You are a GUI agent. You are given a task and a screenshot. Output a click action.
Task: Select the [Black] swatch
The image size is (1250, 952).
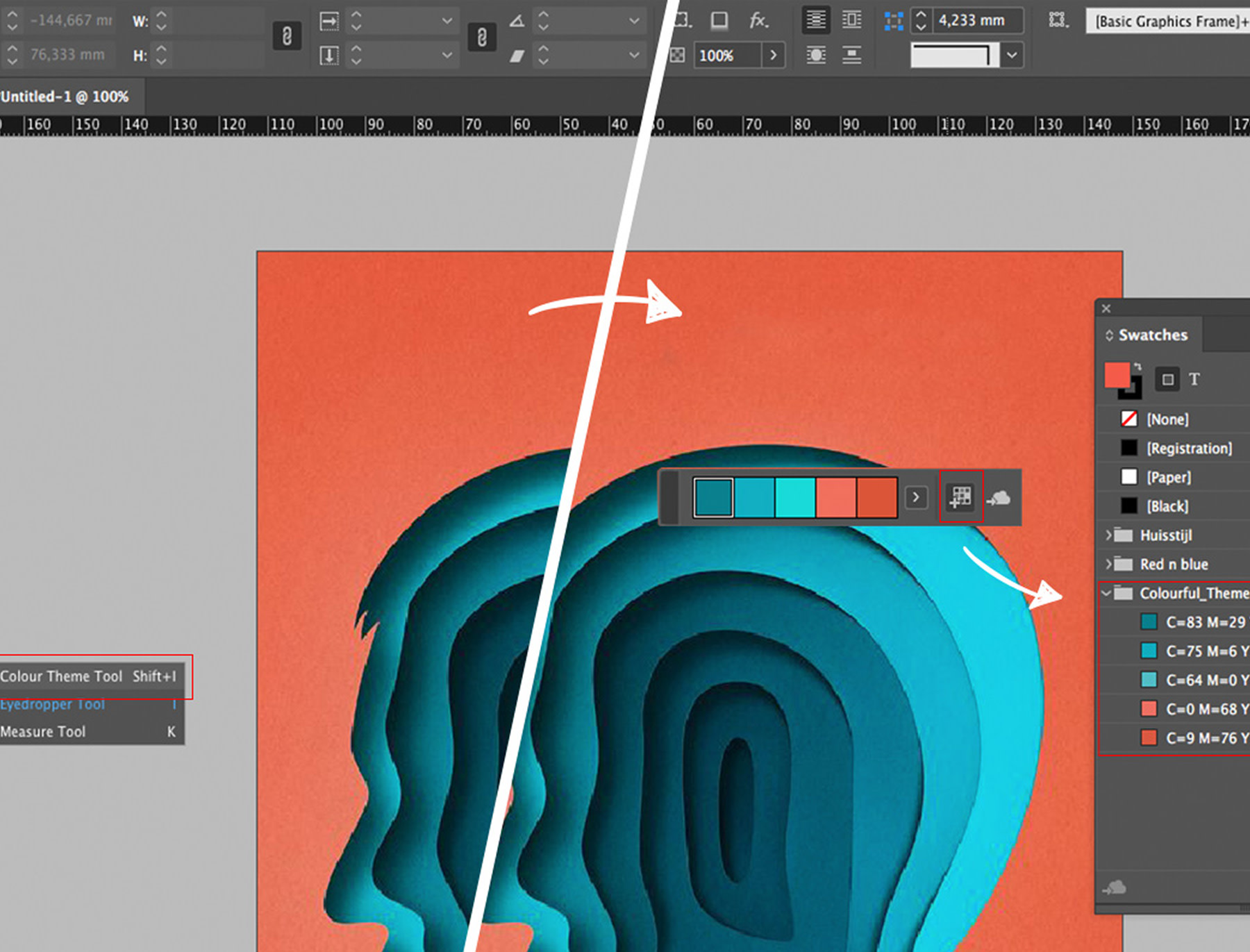[1174, 506]
